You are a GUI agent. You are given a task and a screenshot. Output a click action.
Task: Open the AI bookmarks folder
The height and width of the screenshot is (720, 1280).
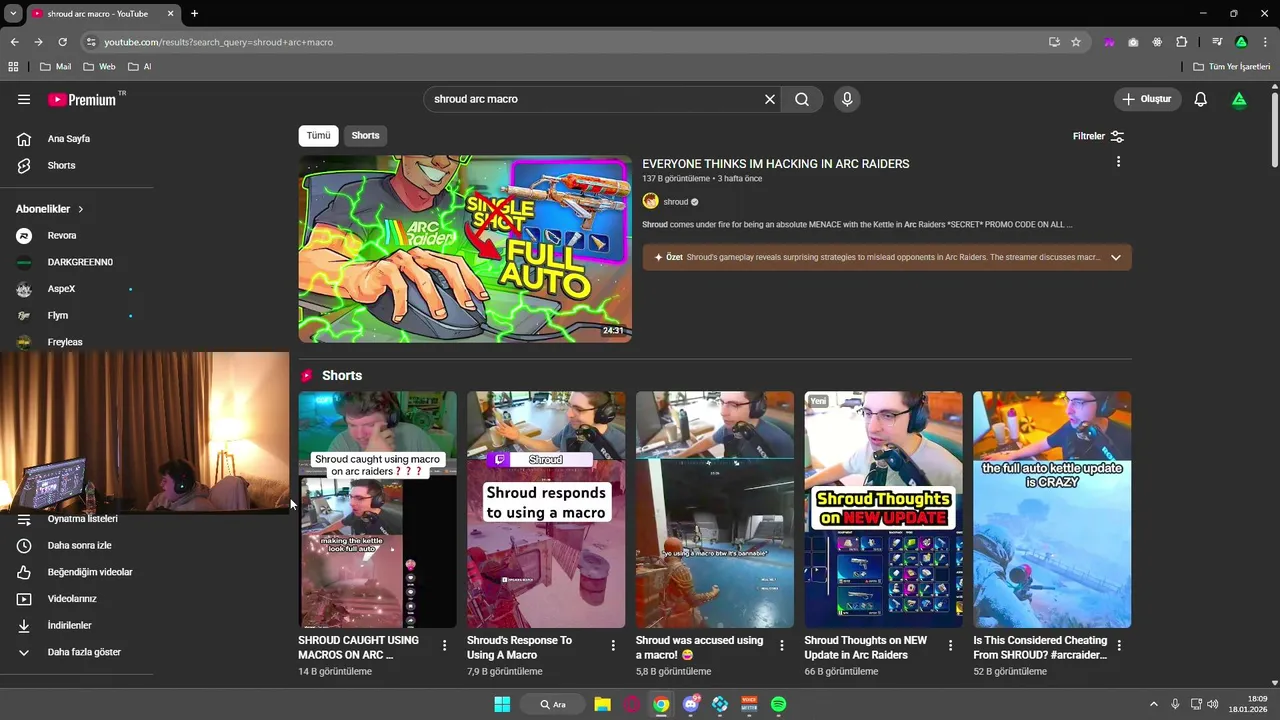click(139, 67)
